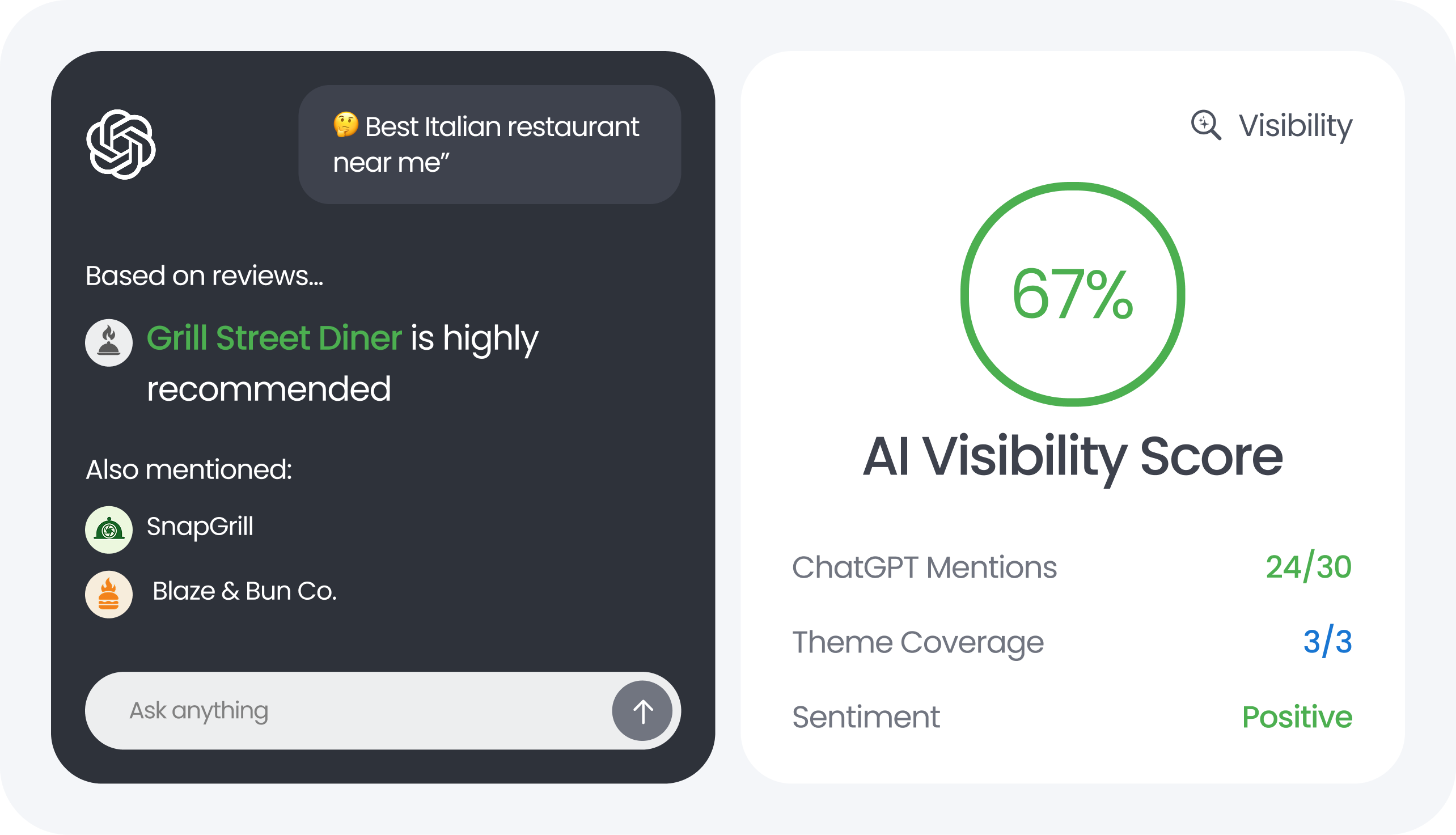
Task: Select the SnapGrill name
Action: tap(200, 527)
